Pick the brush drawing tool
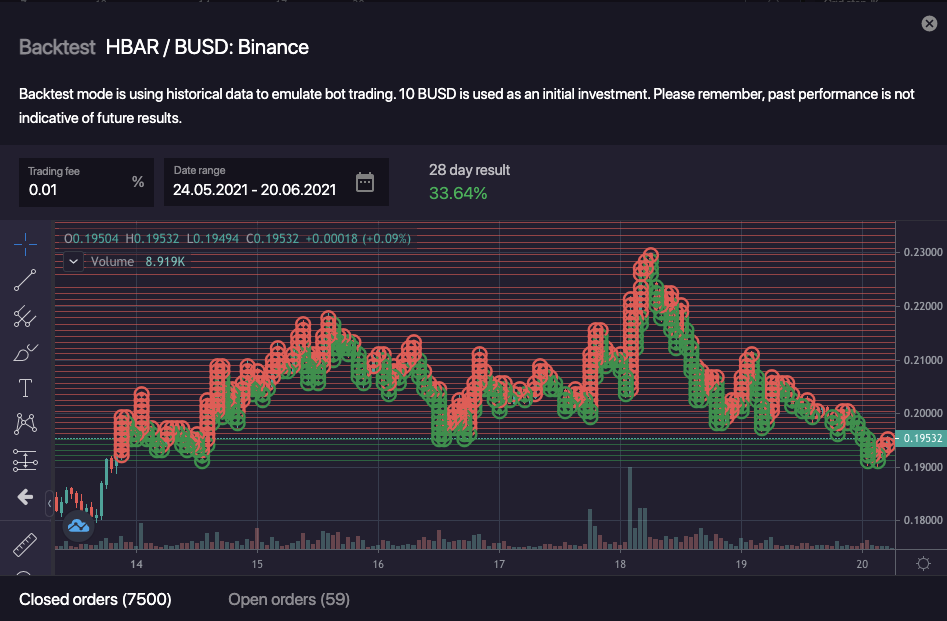947x621 pixels. (25, 353)
